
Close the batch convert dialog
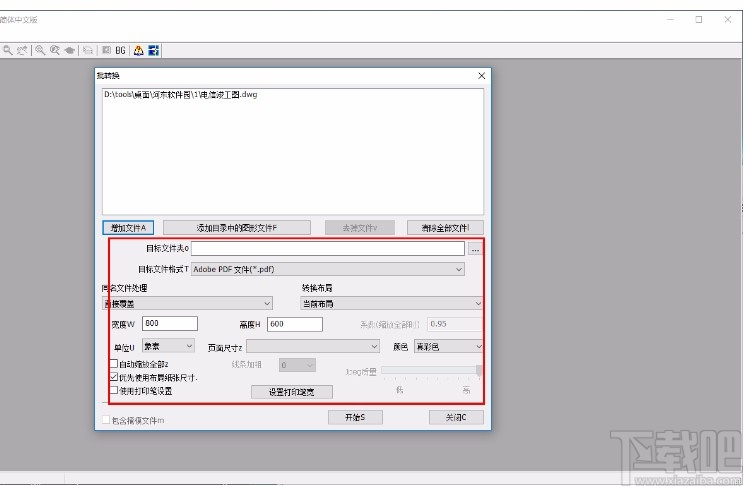click(x=481, y=76)
